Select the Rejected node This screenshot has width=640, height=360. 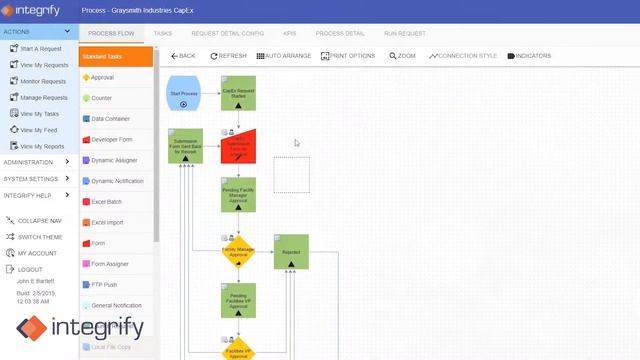pos(291,252)
